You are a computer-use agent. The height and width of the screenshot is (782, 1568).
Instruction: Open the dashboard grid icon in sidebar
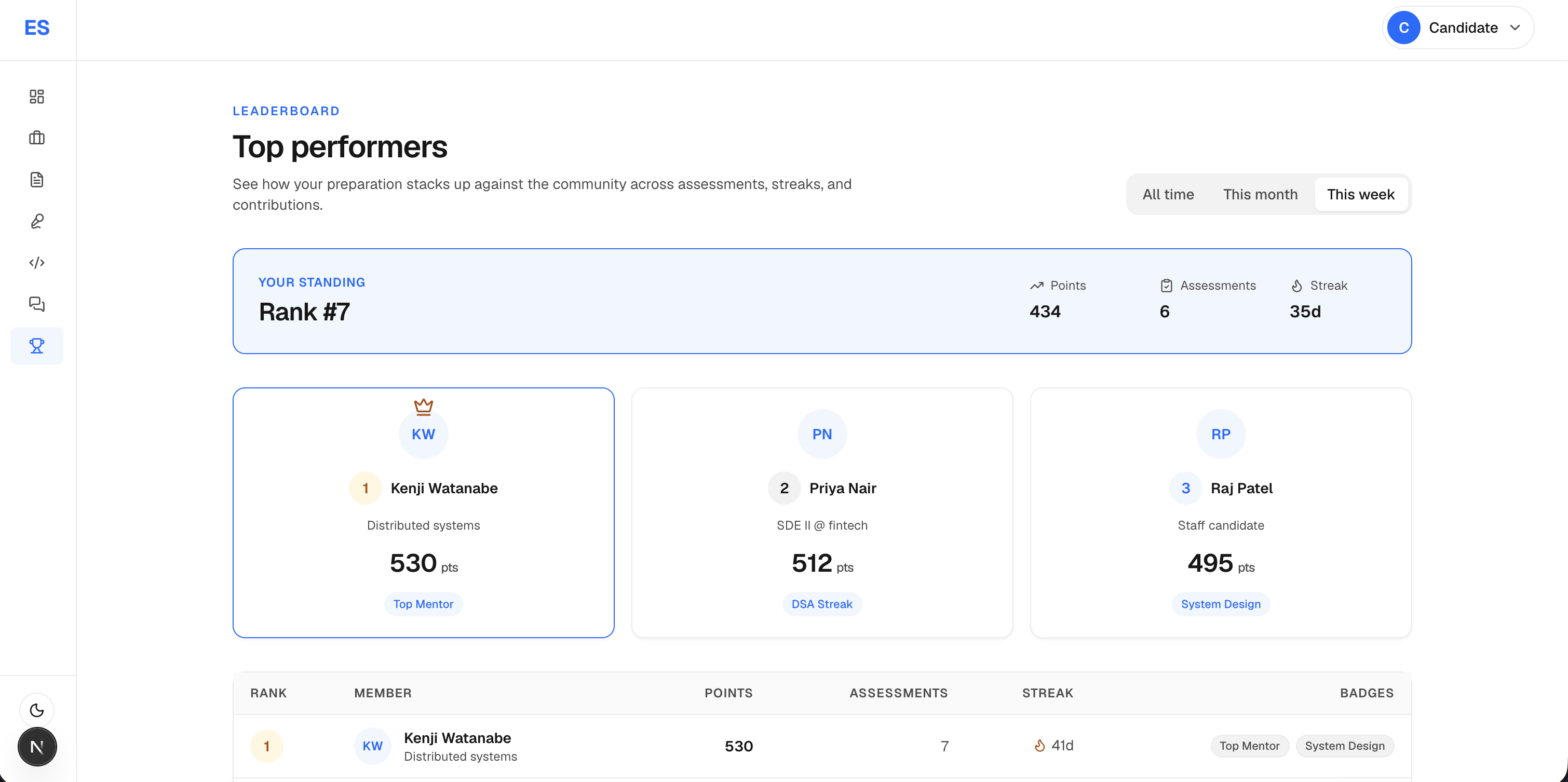pos(36,96)
